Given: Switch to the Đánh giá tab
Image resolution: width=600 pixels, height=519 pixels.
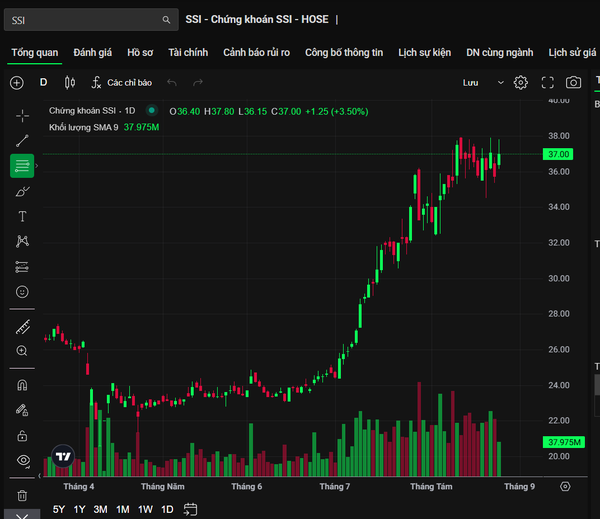Looking at the screenshot, I should coord(93,52).
